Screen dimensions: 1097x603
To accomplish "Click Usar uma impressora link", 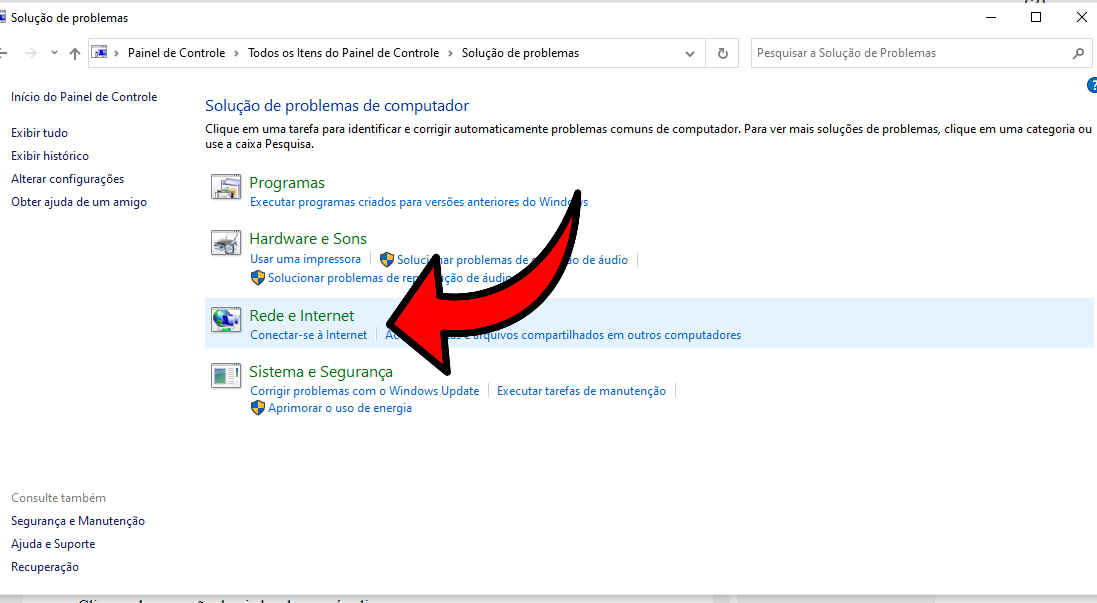I will (x=306, y=259).
